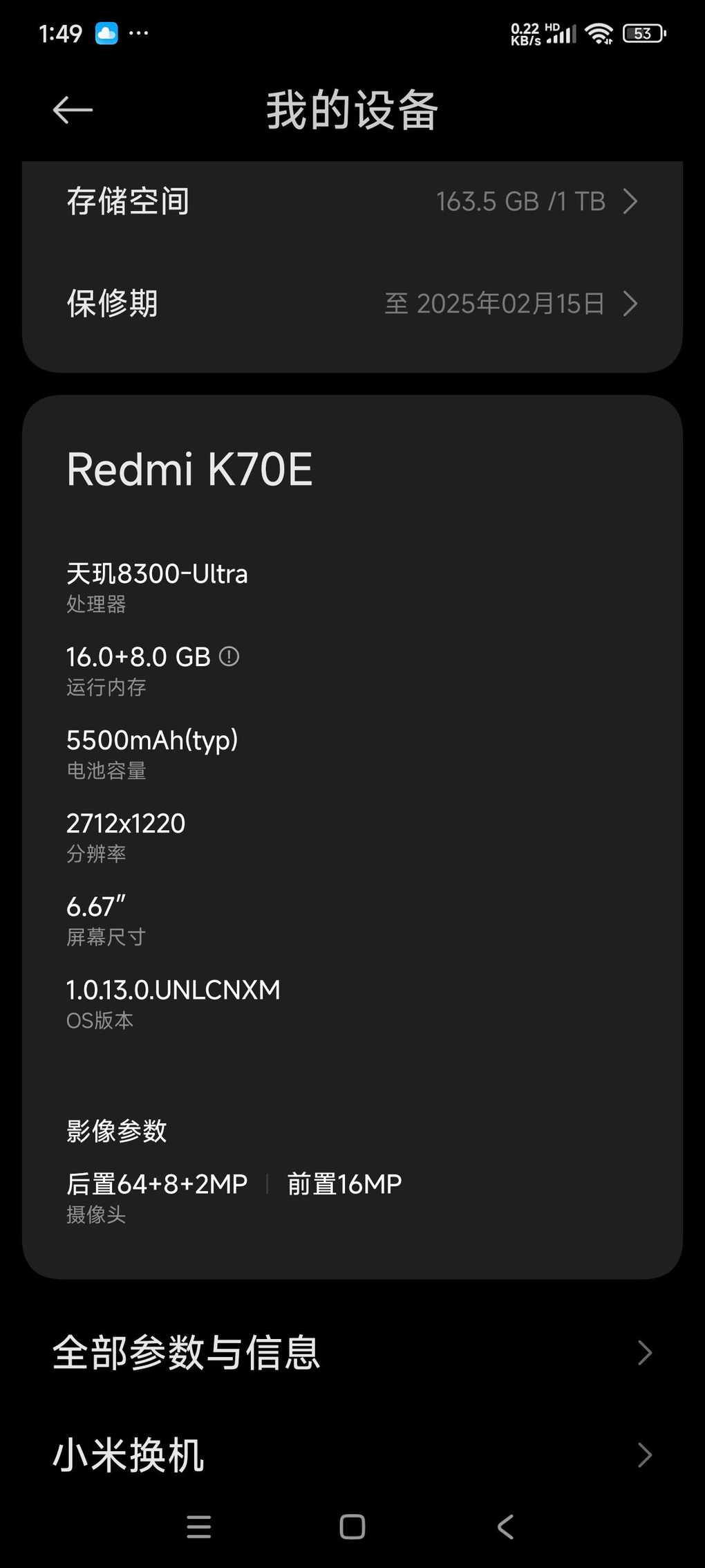705x1568 pixels.
Task: Expand storage details via the chevron
Action: click(630, 201)
